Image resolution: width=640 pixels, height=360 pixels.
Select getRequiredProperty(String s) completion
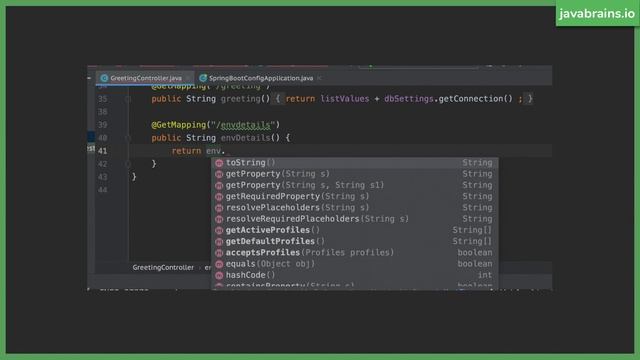354,196
